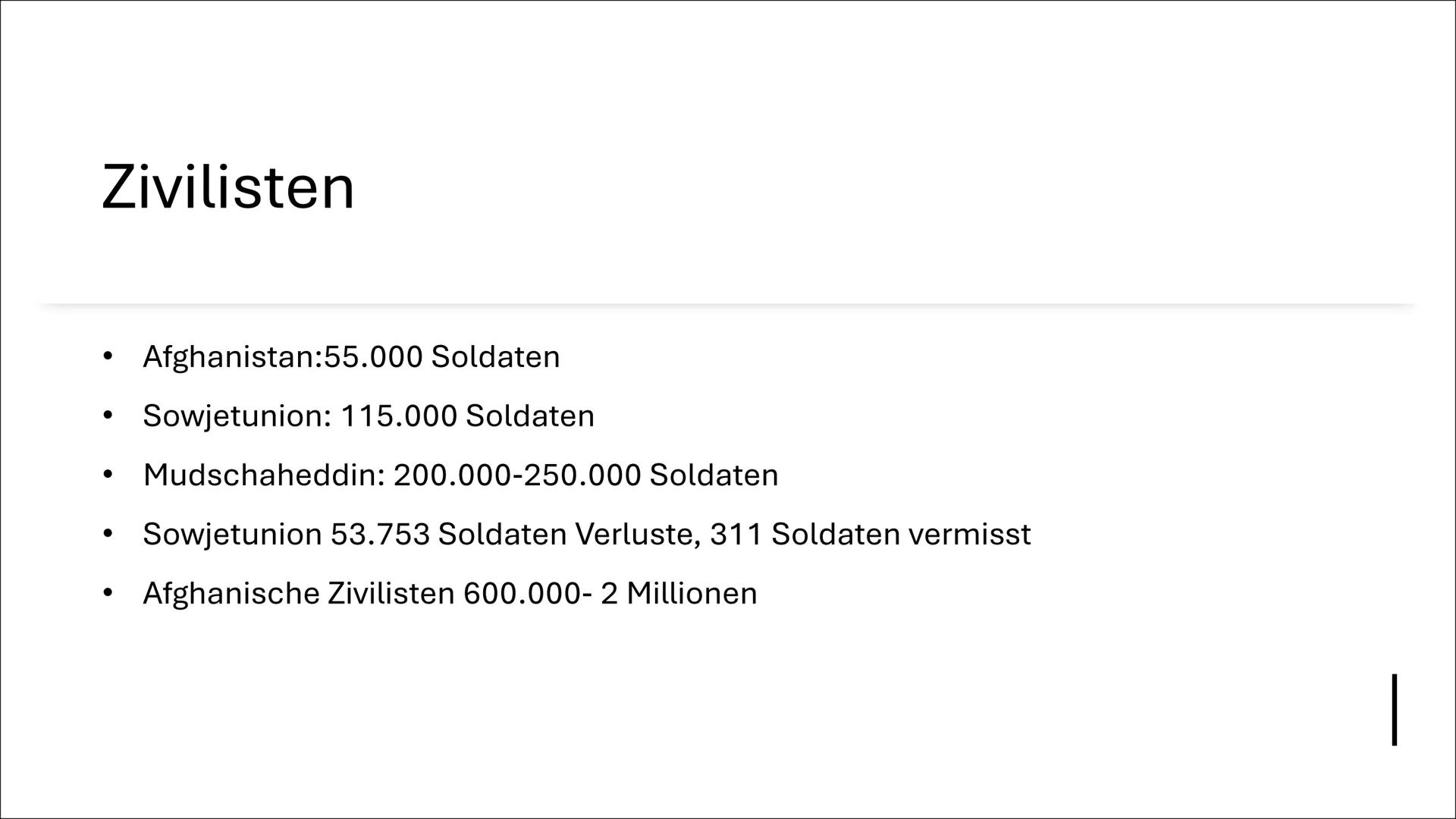Click the horizontal divider line below the title

[x=728, y=305]
